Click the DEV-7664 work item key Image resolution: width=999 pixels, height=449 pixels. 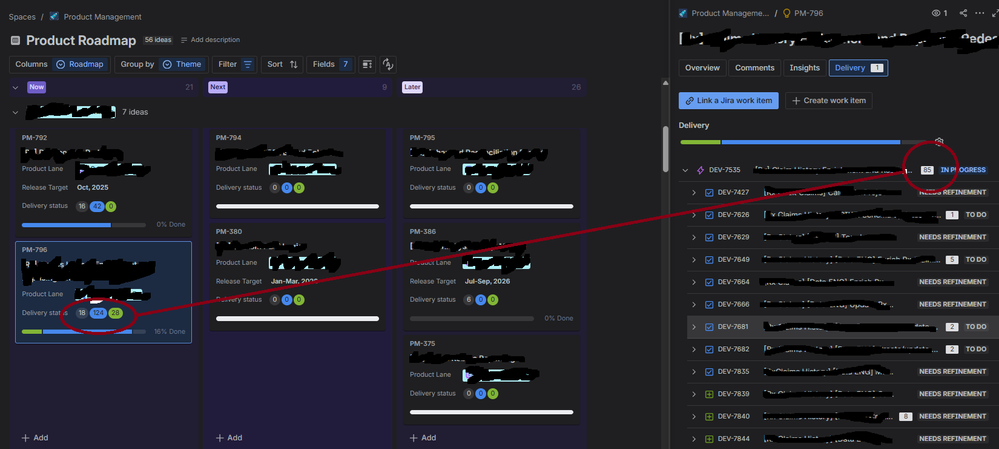[733, 282]
